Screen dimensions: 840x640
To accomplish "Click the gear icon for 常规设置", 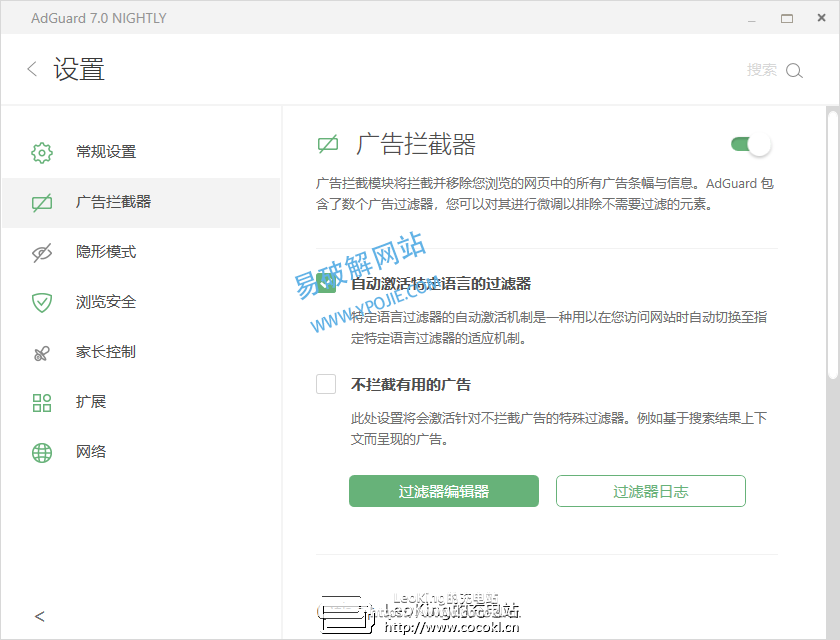I will pyautogui.click(x=42, y=153).
